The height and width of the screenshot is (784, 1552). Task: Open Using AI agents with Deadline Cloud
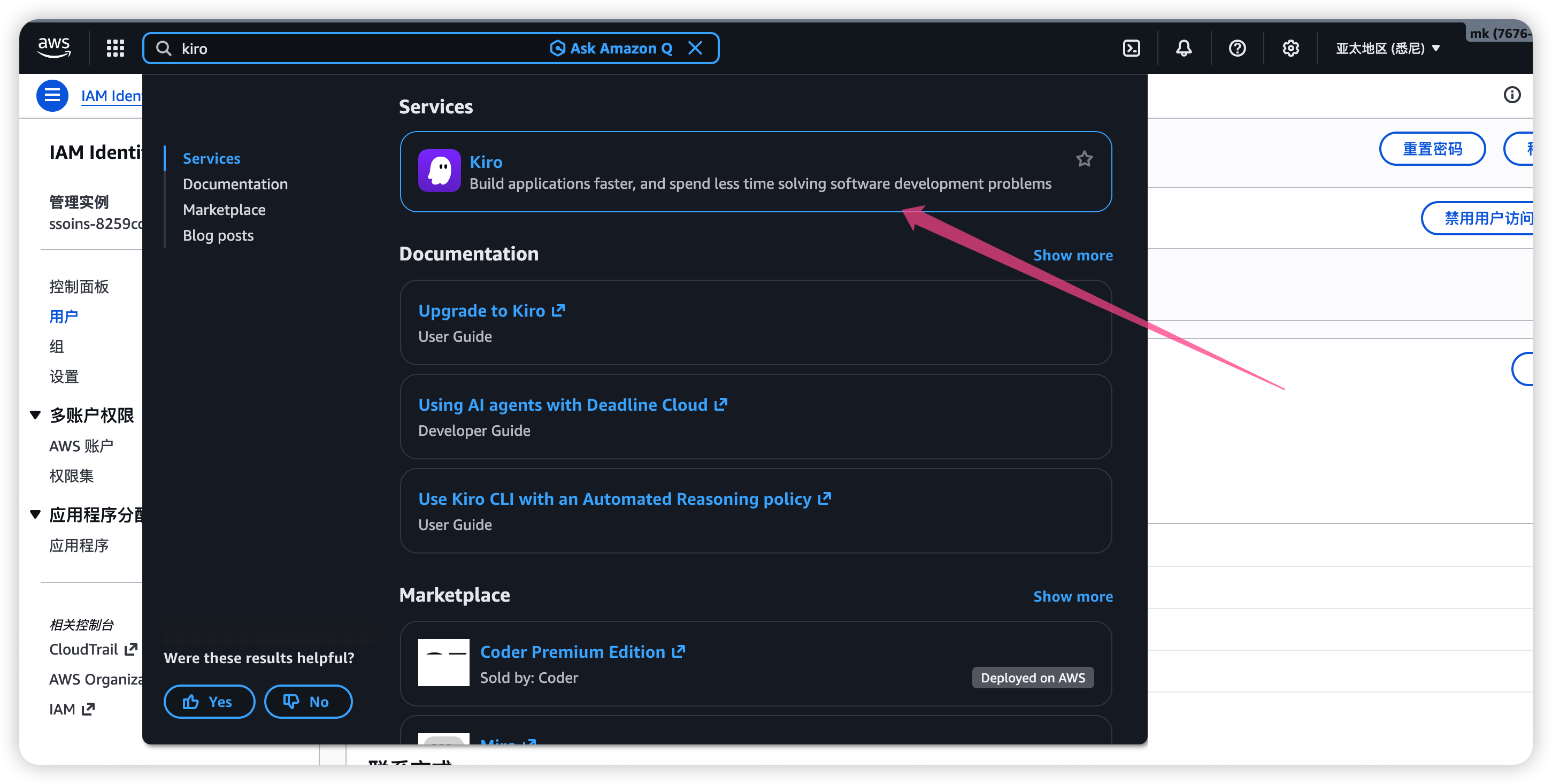pyautogui.click(x=572, y=404)
